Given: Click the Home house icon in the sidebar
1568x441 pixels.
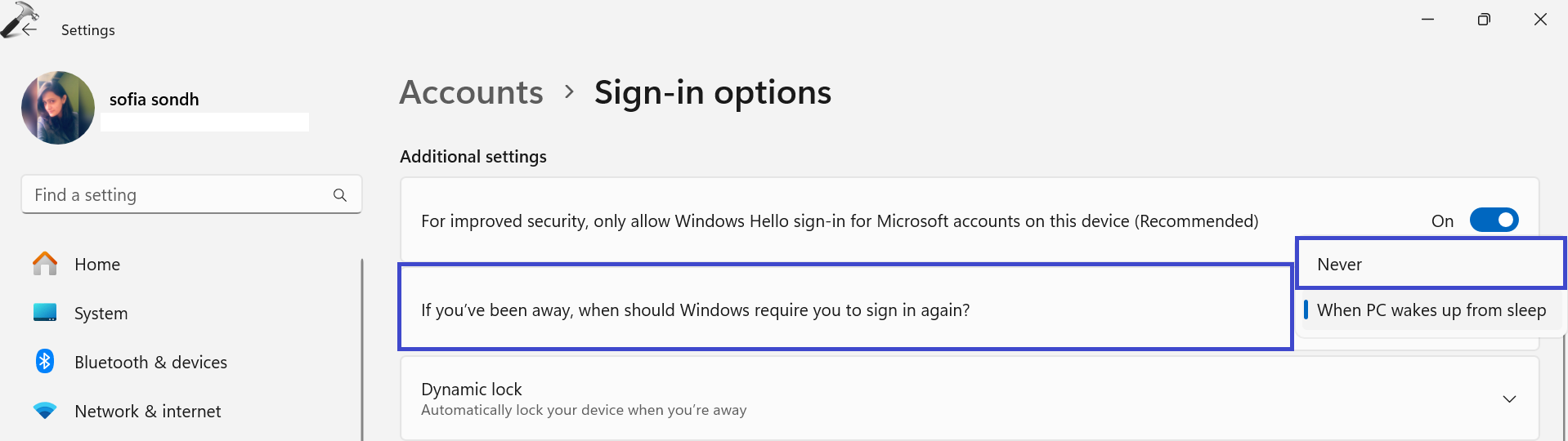Looking at the screenshot, I should point(45,264).
